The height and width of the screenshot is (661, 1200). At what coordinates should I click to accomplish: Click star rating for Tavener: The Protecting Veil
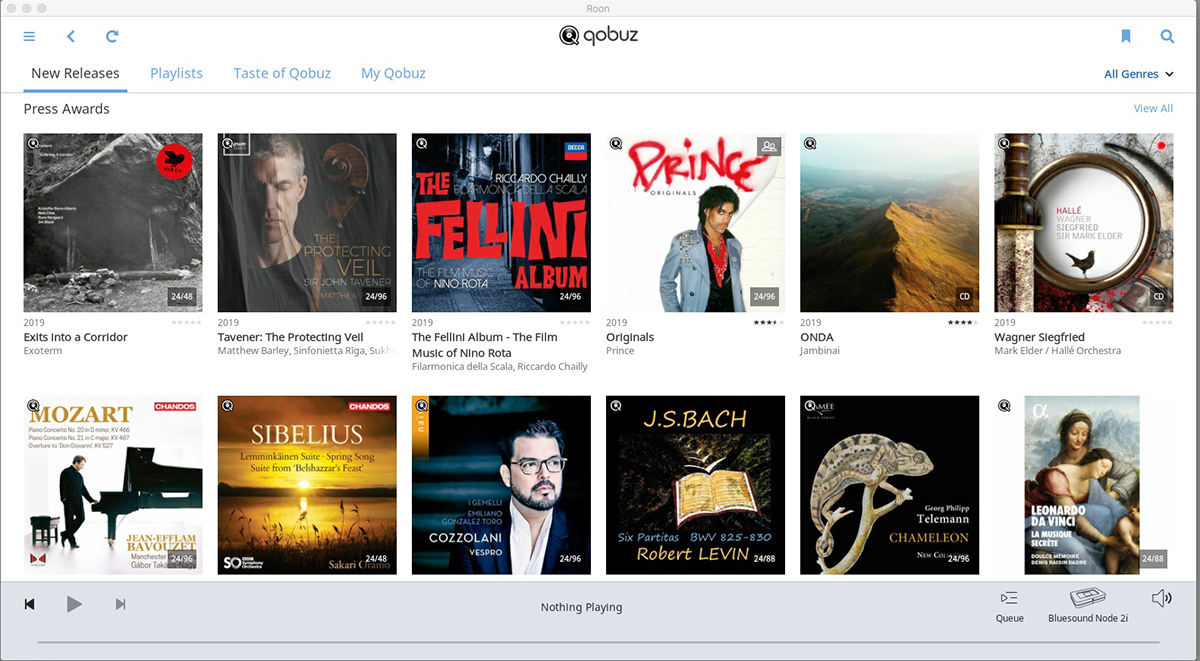[x=381, y=323]
